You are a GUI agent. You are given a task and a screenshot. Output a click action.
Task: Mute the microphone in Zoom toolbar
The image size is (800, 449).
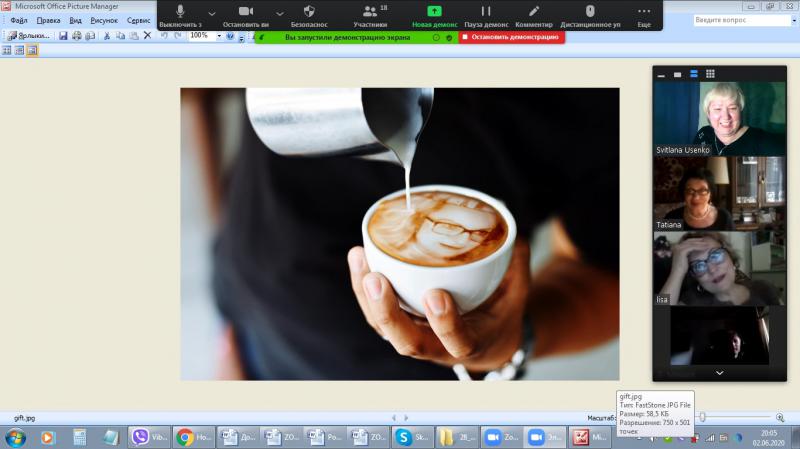[180, 15]
